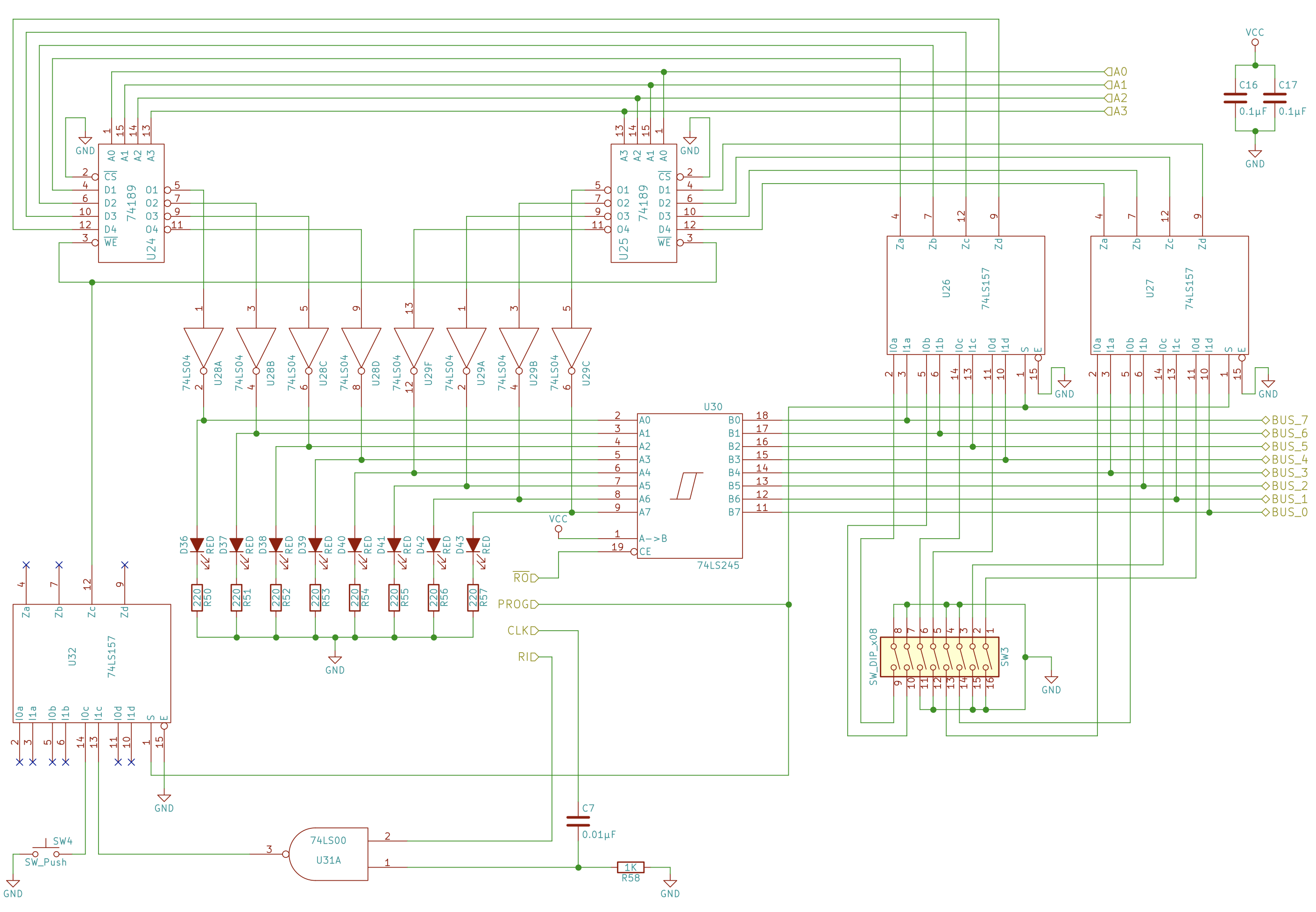Click capacitor C16 symbol
The width and height of the screenshot is (1316, 912).
1235,98
